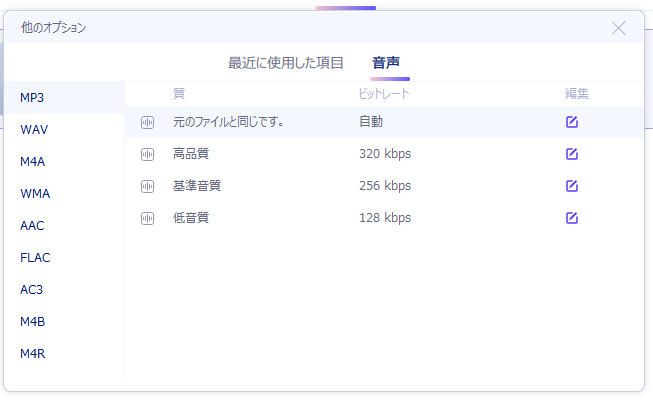This screenshot has width=653, height=400.
Task: Pick the AC3 format
Action: point(65,290)
